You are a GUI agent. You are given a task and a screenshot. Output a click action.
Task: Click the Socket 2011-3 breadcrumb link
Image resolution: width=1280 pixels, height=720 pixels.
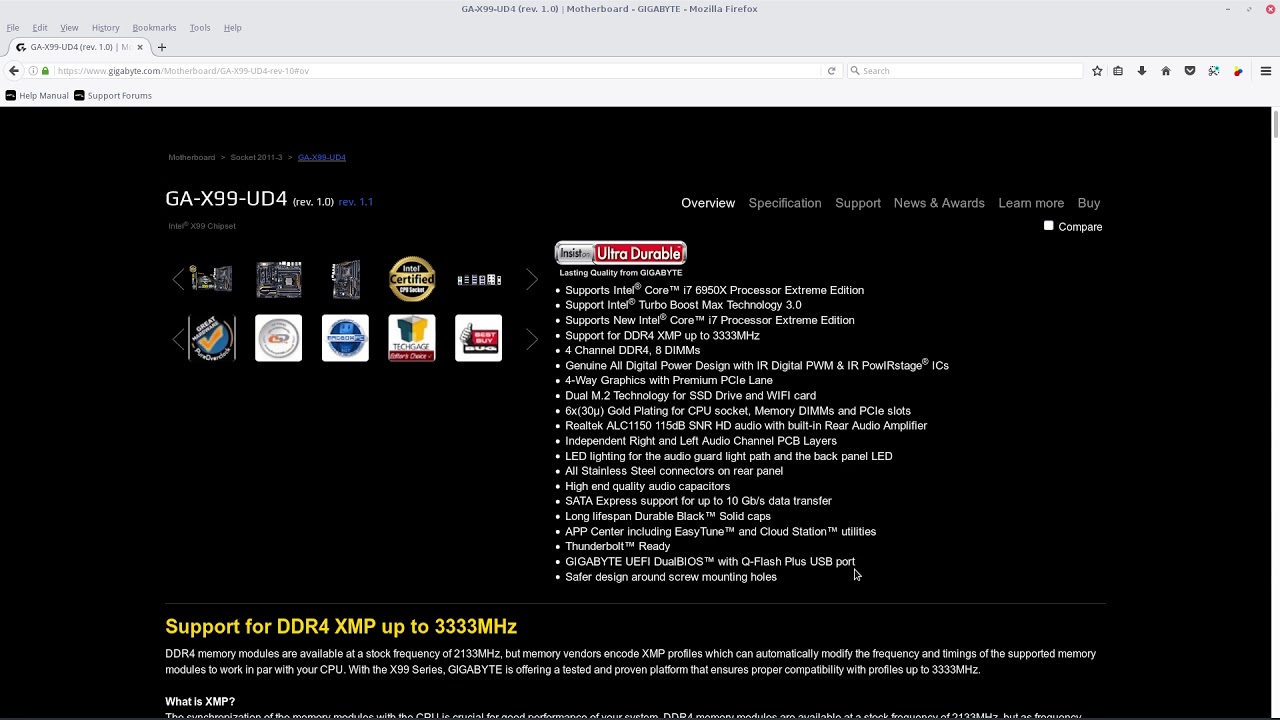256,157
